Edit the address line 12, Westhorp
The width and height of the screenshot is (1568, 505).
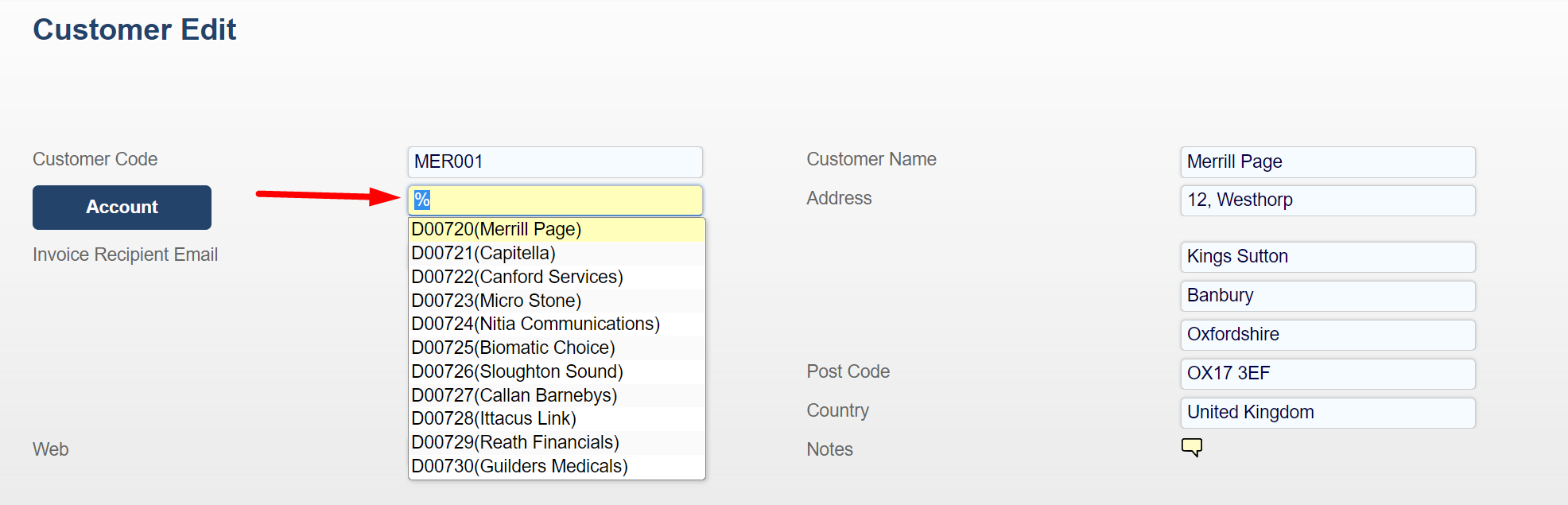coord(1327,200)
